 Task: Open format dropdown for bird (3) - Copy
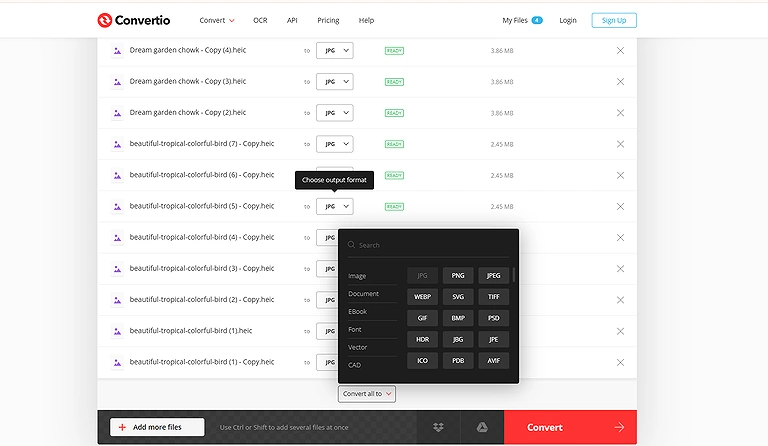pyautogui.click(x=327, y=269)
